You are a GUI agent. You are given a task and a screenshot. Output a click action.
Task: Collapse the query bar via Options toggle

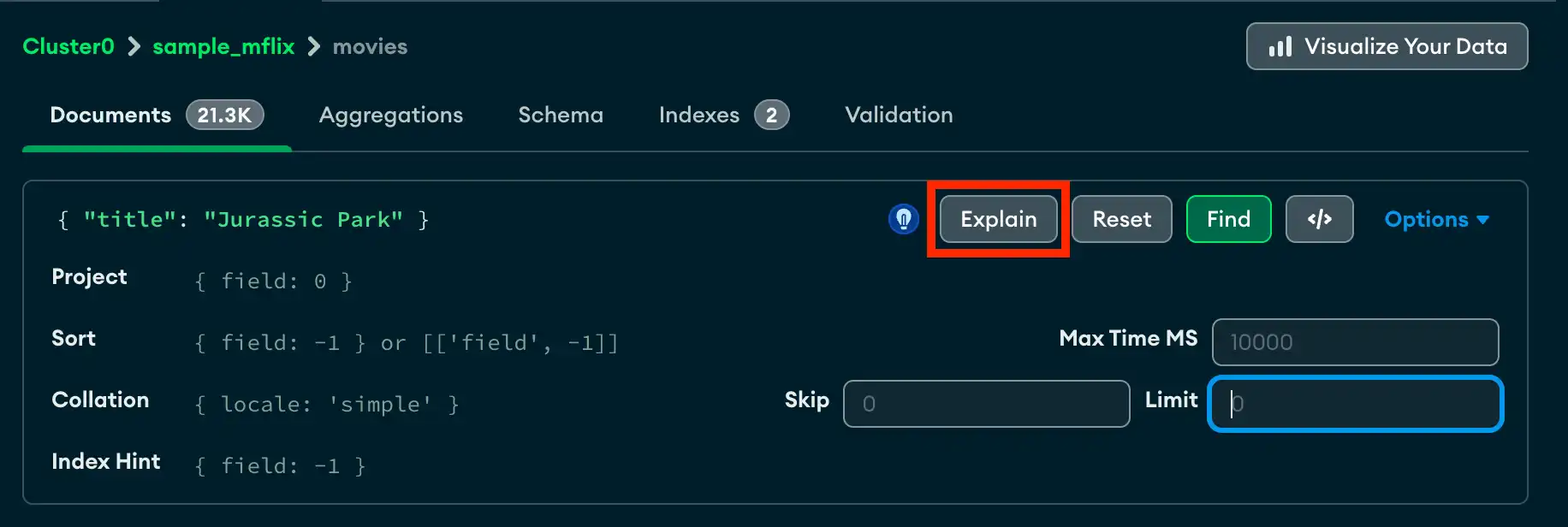pyautogui.click(x=1435, y=219)
